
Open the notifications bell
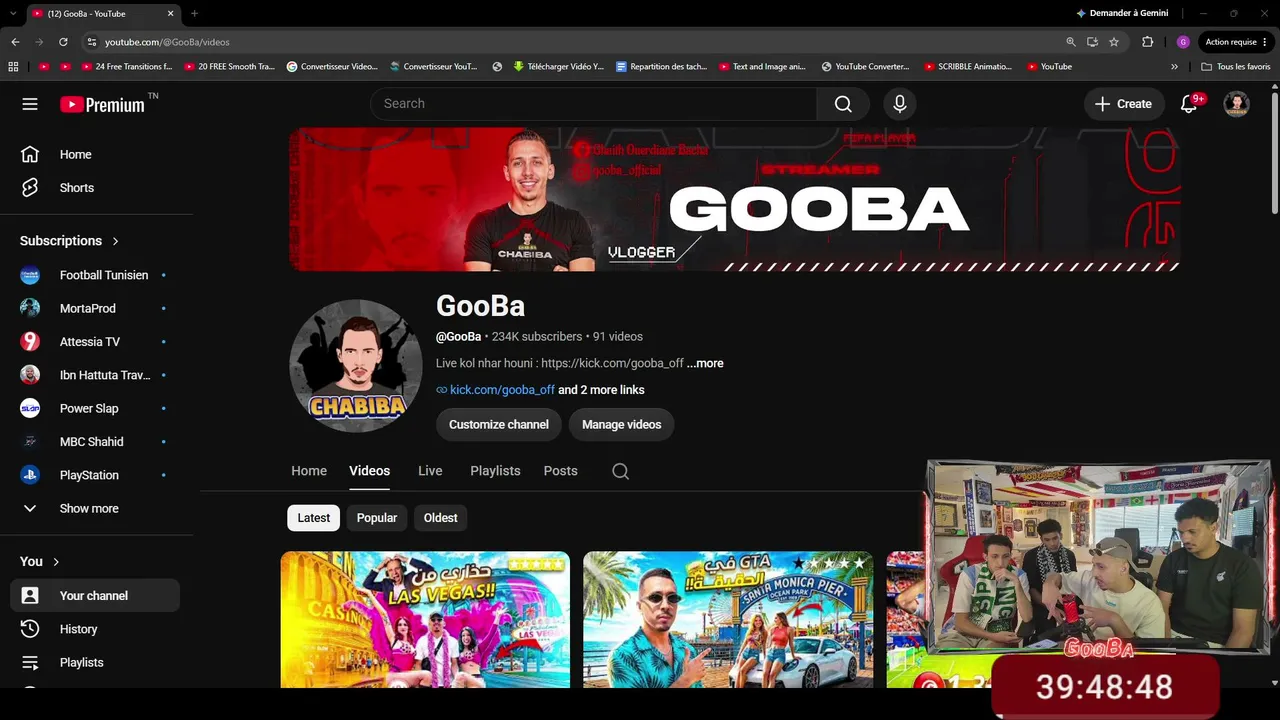pyautogui.click(x=1189, y=104)
